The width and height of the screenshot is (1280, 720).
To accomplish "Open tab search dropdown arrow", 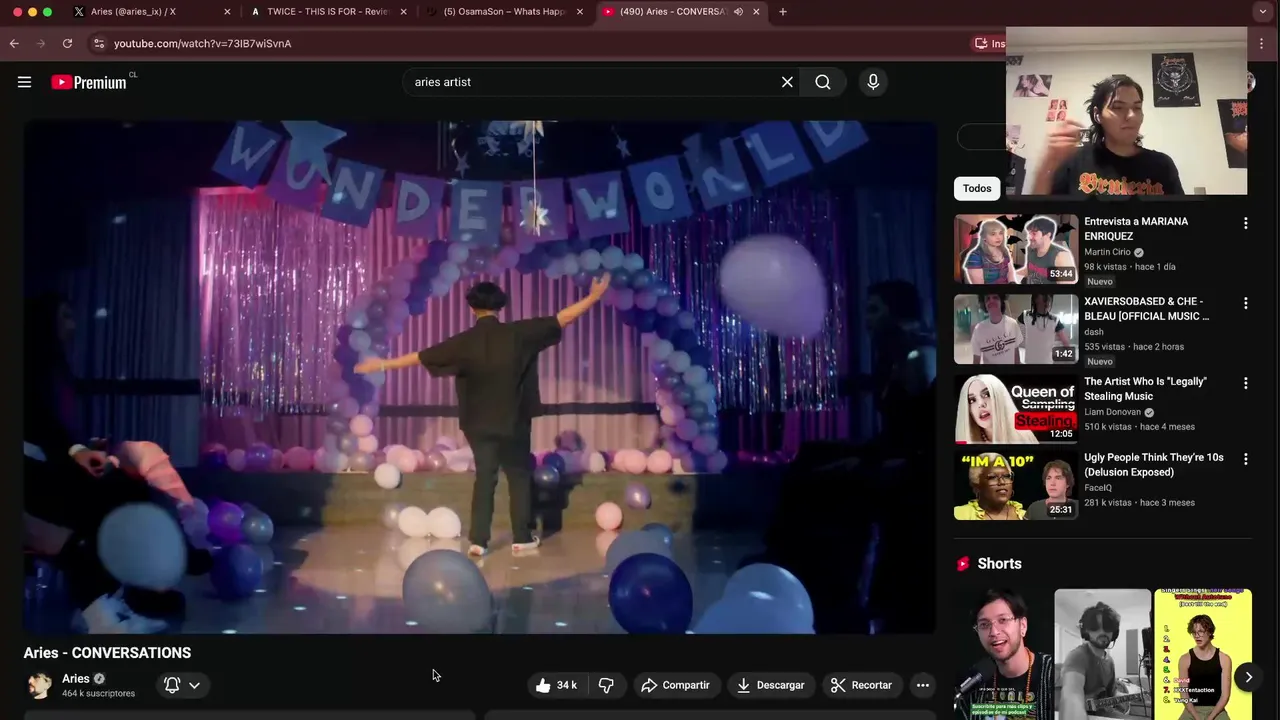I will [1263, 12].
